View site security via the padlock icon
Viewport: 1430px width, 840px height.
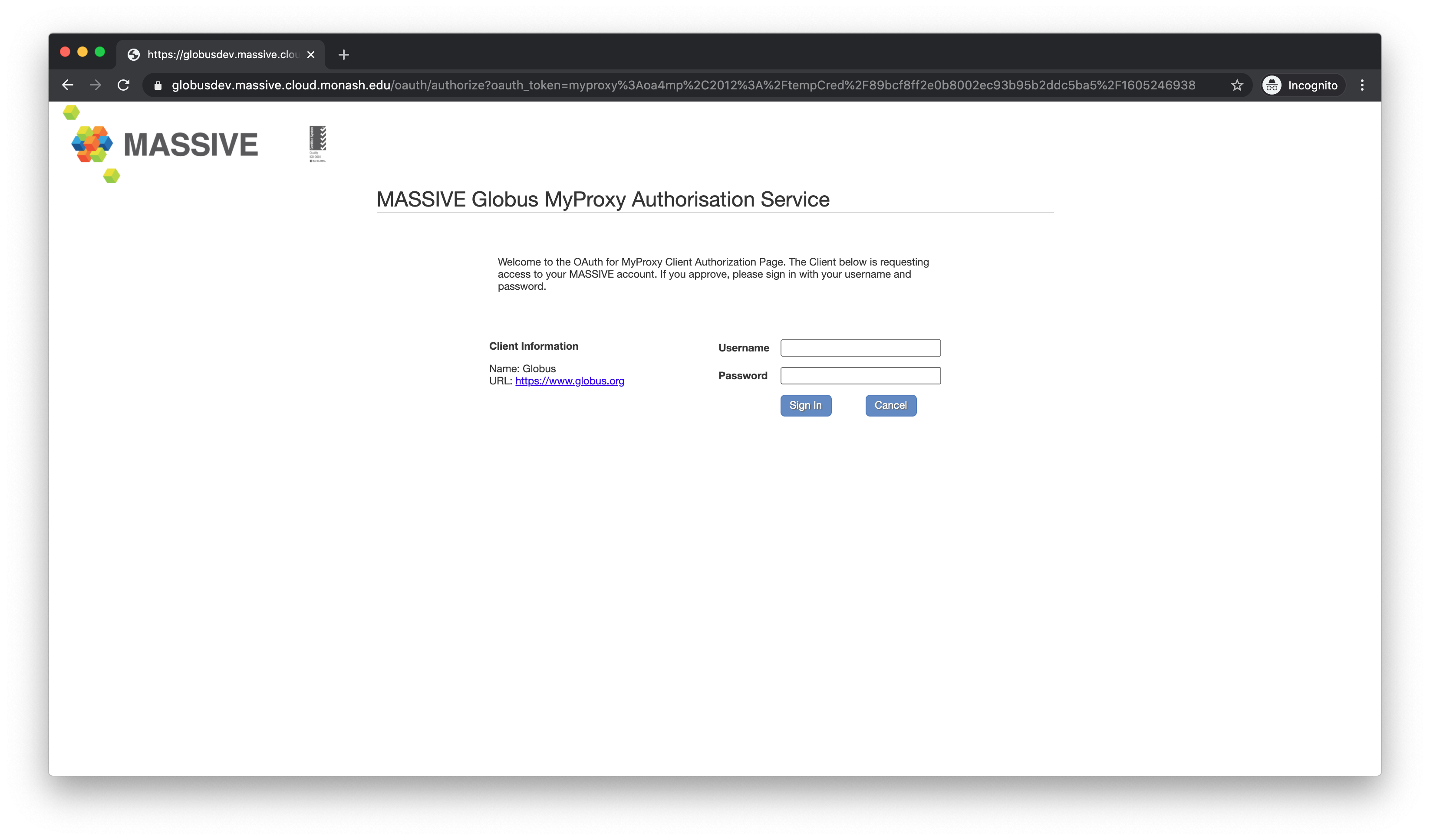(x=158, y=85)
